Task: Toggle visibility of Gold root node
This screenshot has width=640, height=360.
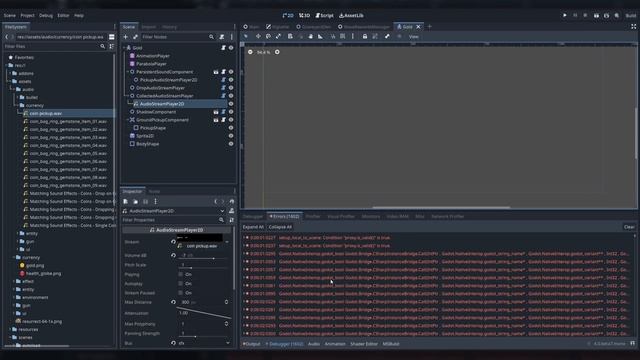Action: [231, 48]
